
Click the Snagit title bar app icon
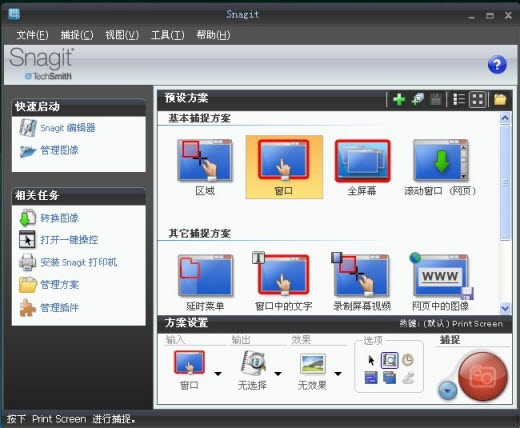[14, 14]
